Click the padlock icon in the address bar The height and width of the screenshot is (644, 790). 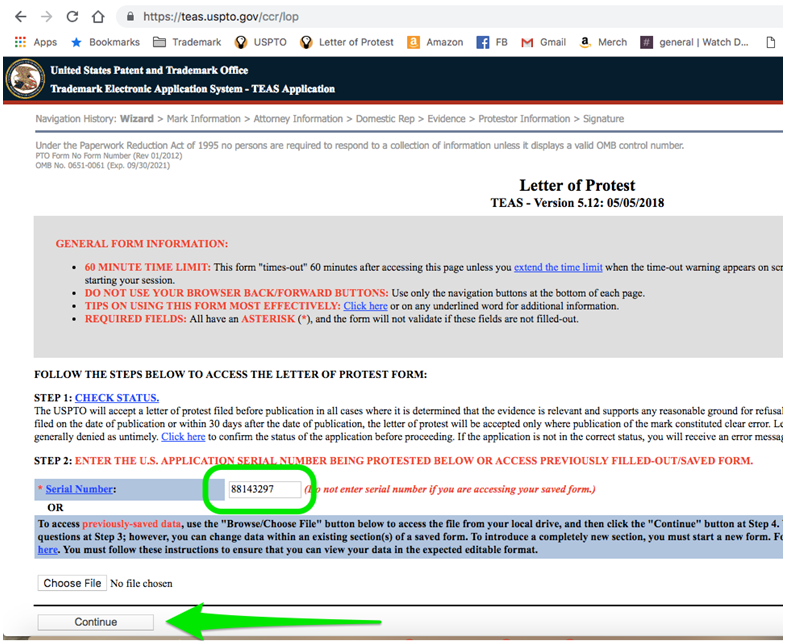[x=130, y=17]
